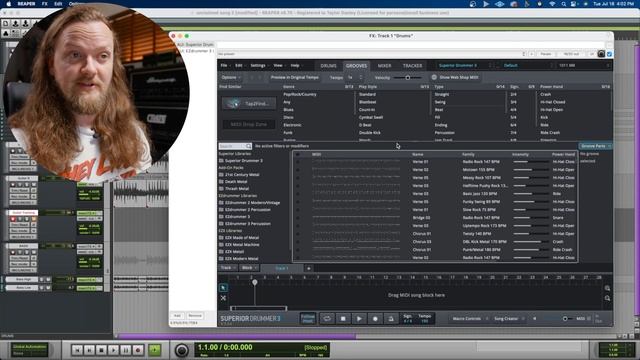This screenshot has width=640, height=360.
Task: Click the Sign. 4/4 time signature box
Action: 408,318
